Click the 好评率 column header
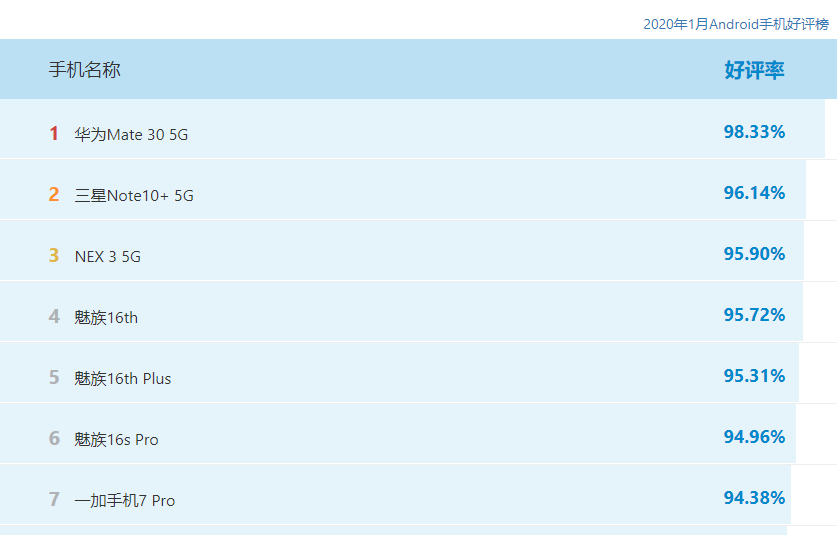The width and height of the screenshot is (837, 535). point(754,70)
